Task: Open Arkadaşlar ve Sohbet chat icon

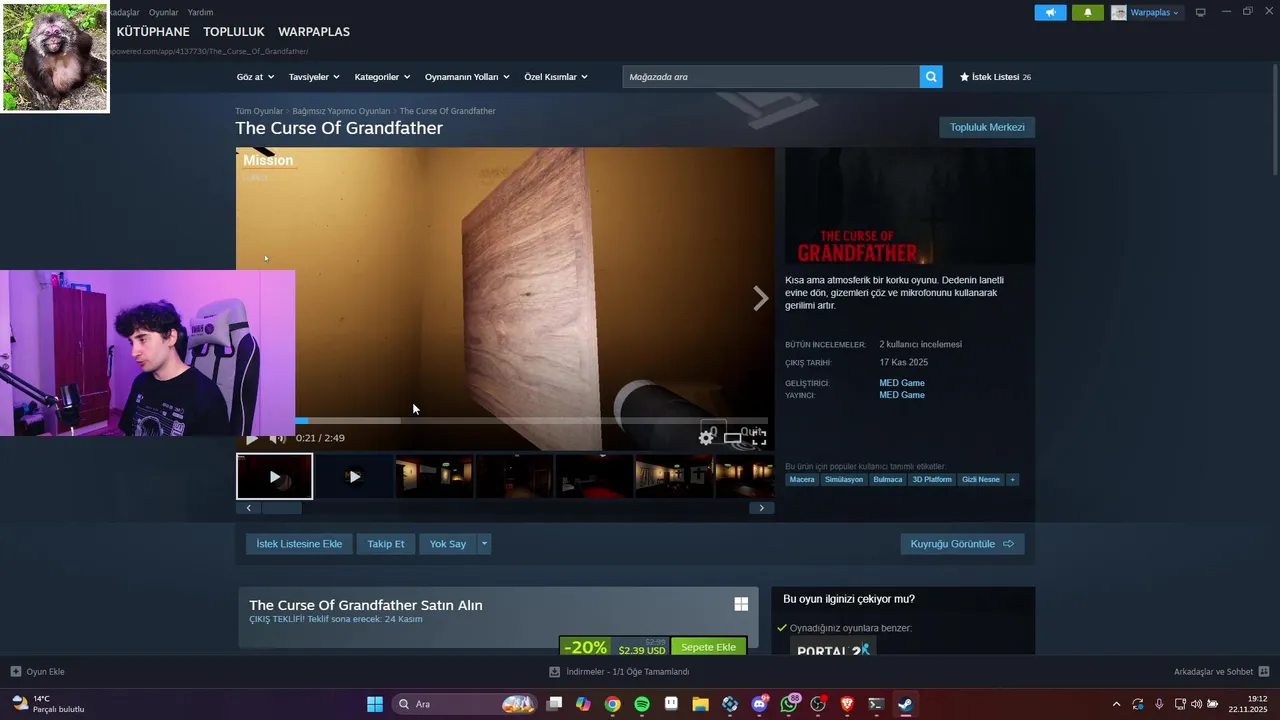Action: 1264,672
